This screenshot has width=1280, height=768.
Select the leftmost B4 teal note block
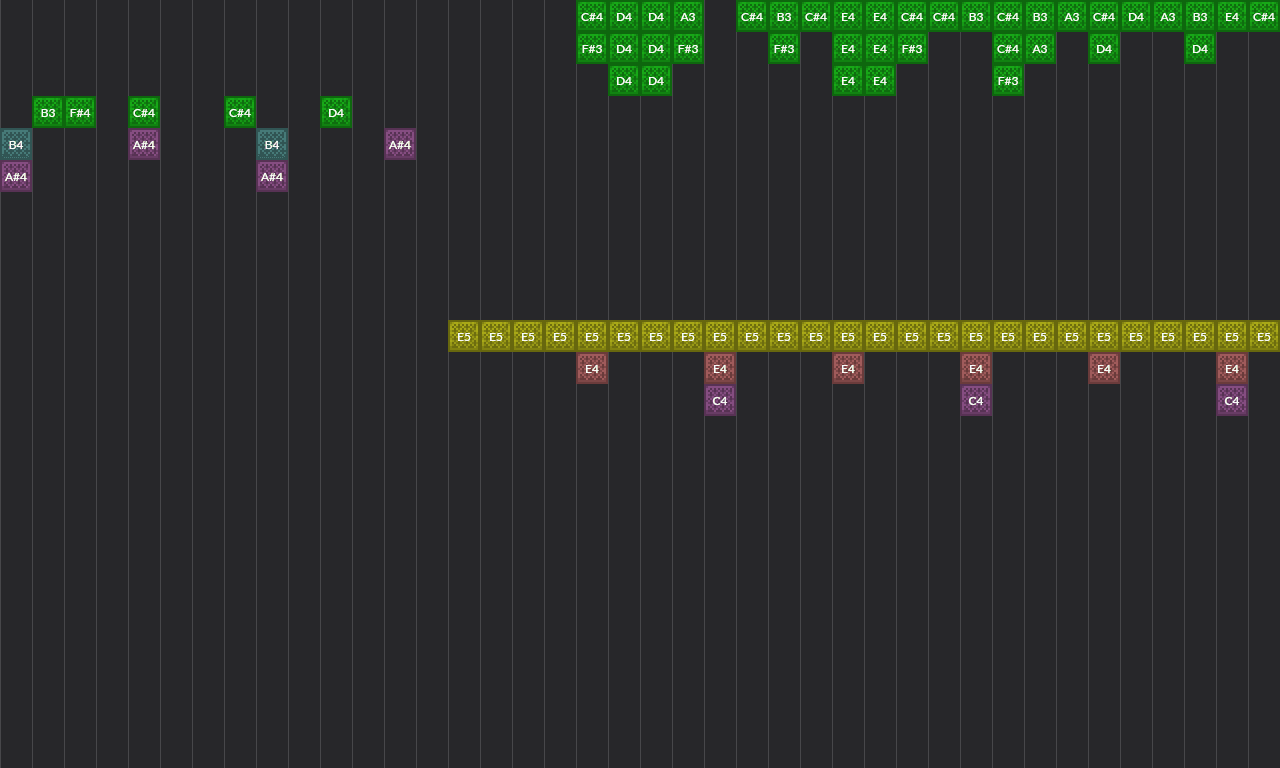[16, 145]
